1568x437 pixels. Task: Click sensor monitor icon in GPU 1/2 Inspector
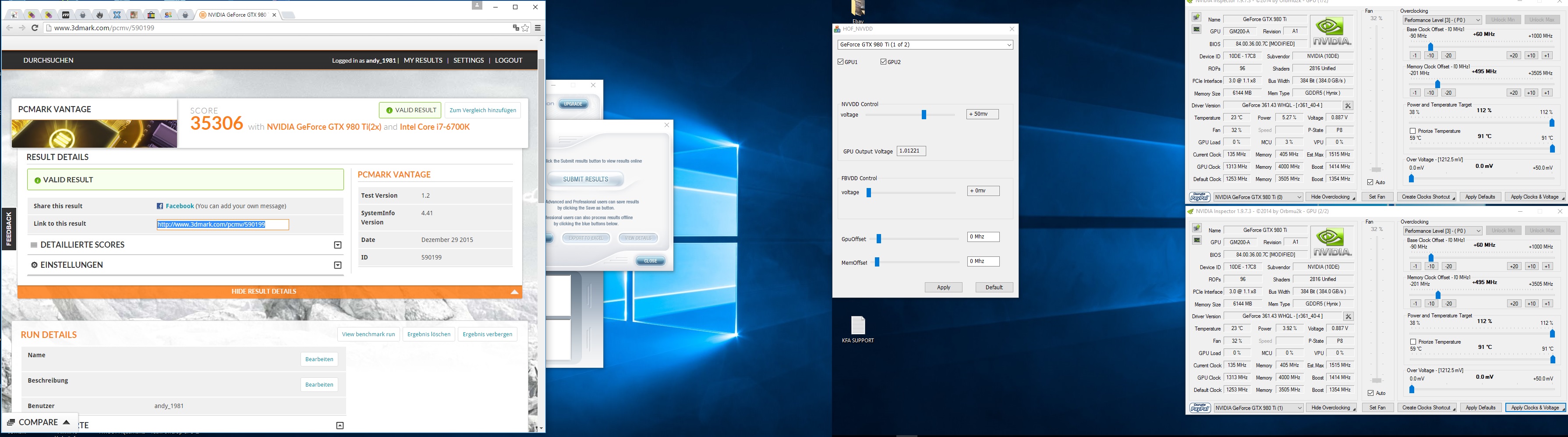(1196, 29)
